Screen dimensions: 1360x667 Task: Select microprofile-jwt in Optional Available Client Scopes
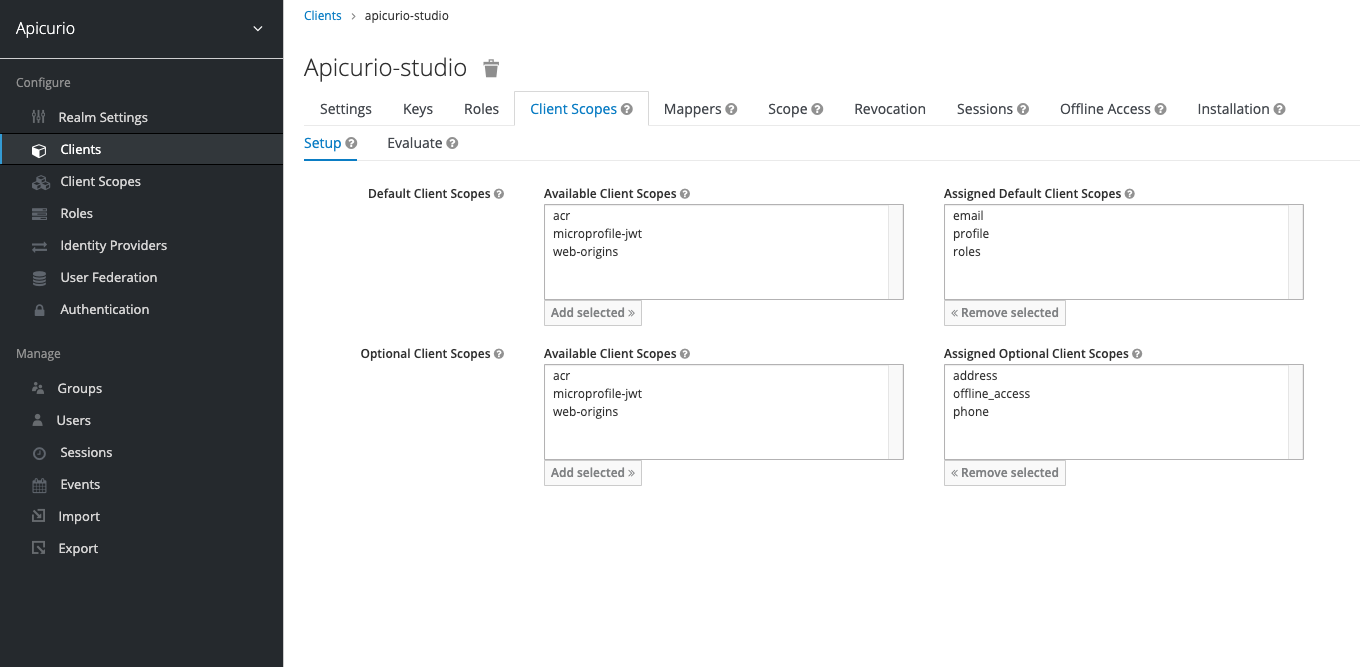(716, 394)
